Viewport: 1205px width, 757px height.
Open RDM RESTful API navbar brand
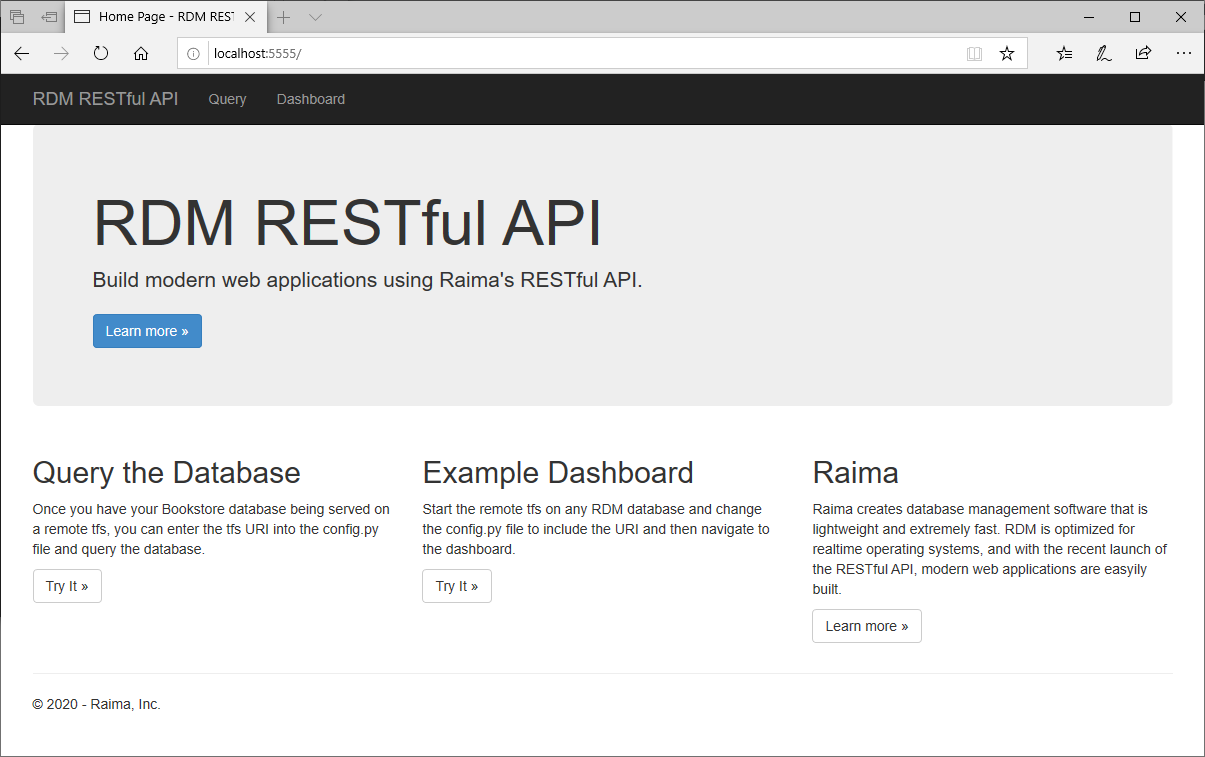105,99
